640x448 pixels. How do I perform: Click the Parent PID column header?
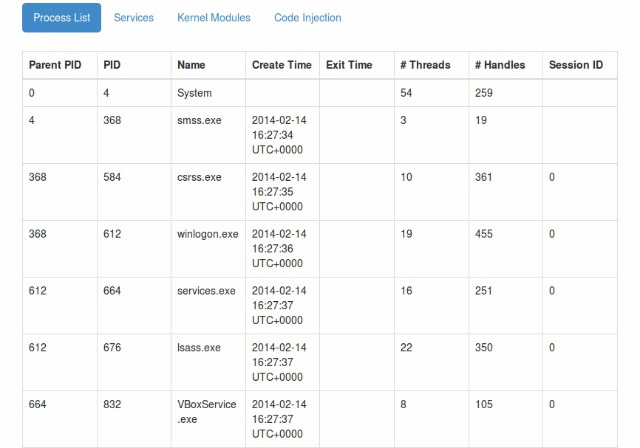(x=55, y=65)
